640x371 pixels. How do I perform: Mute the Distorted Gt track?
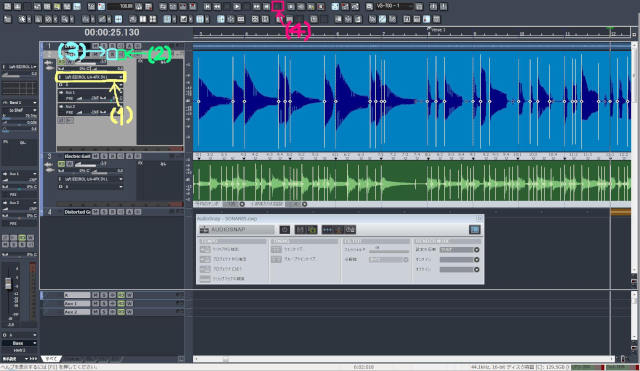(x=96, y=212)
